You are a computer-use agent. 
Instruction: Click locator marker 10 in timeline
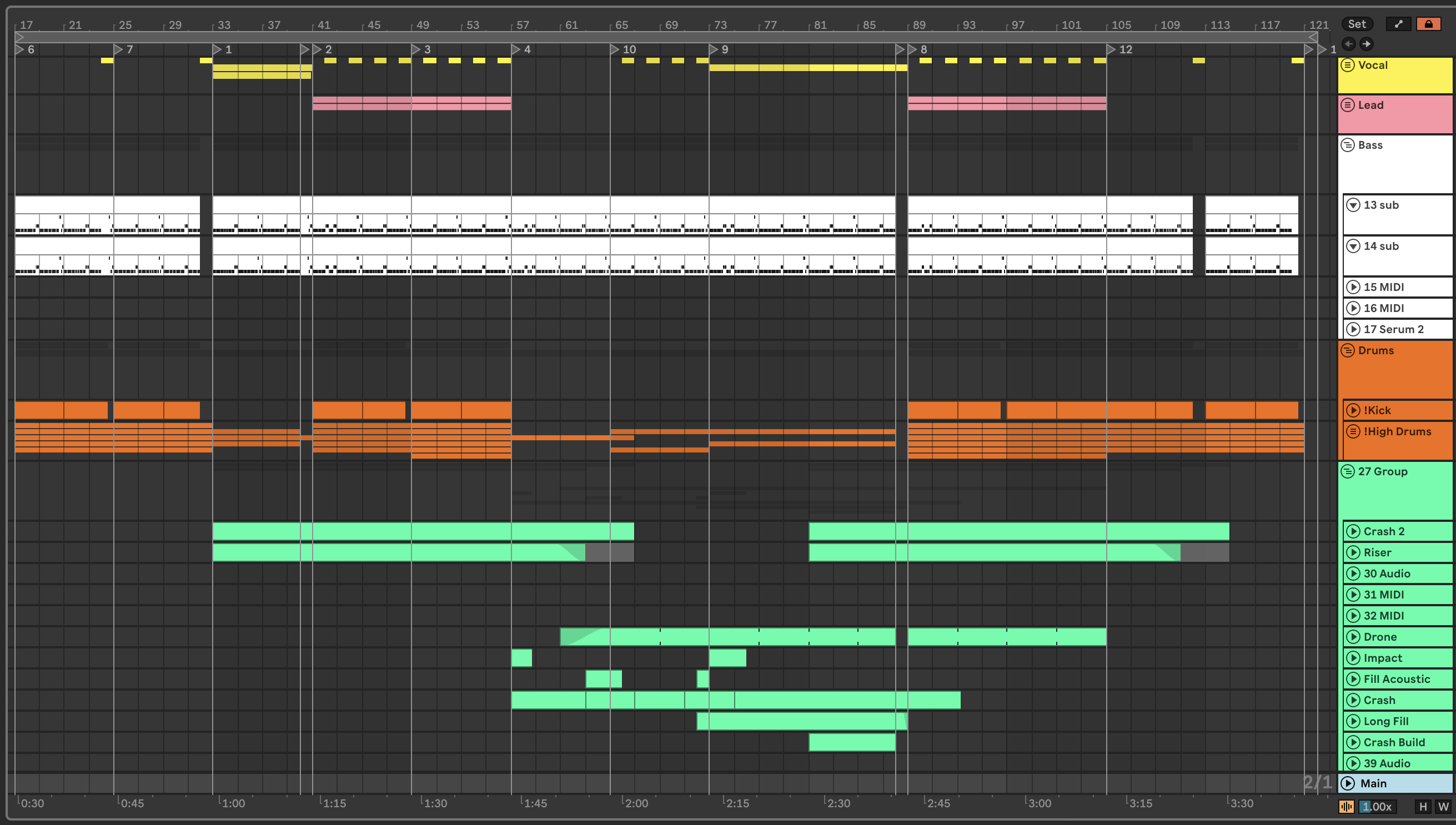click(615, 50)
